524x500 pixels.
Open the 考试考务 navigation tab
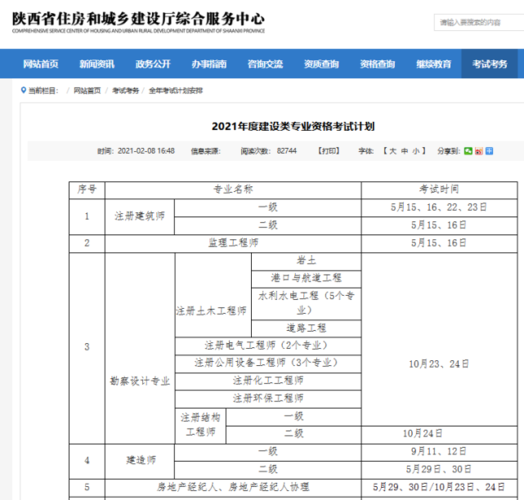click(x=490, y=64)
